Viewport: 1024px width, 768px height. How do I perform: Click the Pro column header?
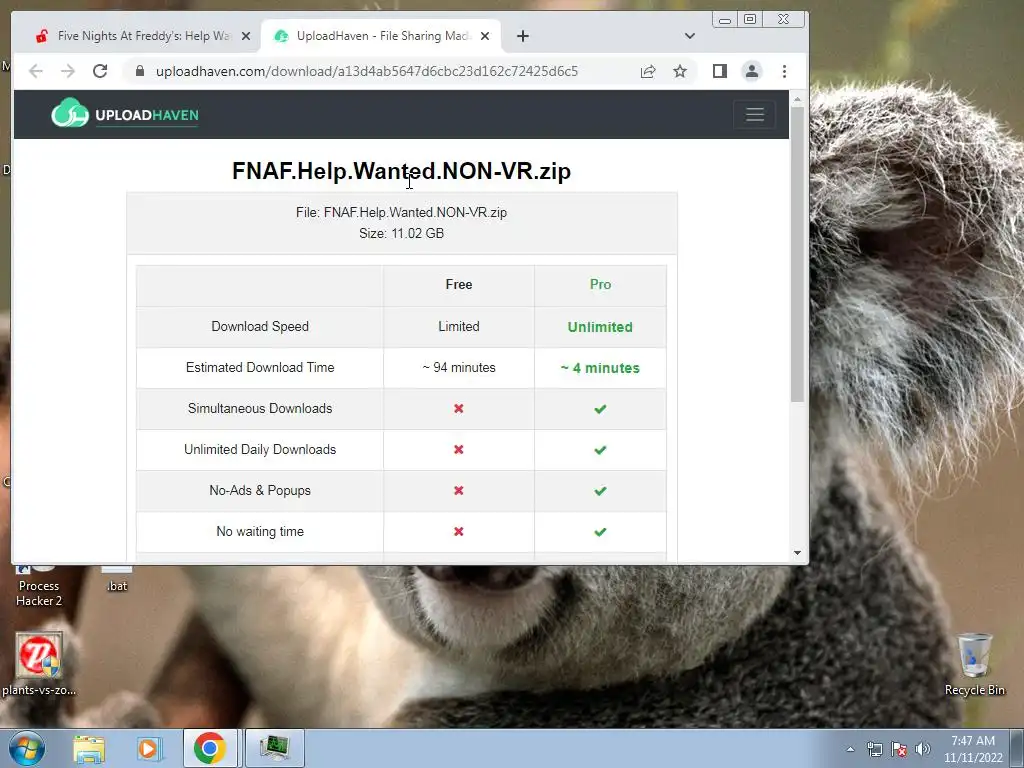click(600, 284)
